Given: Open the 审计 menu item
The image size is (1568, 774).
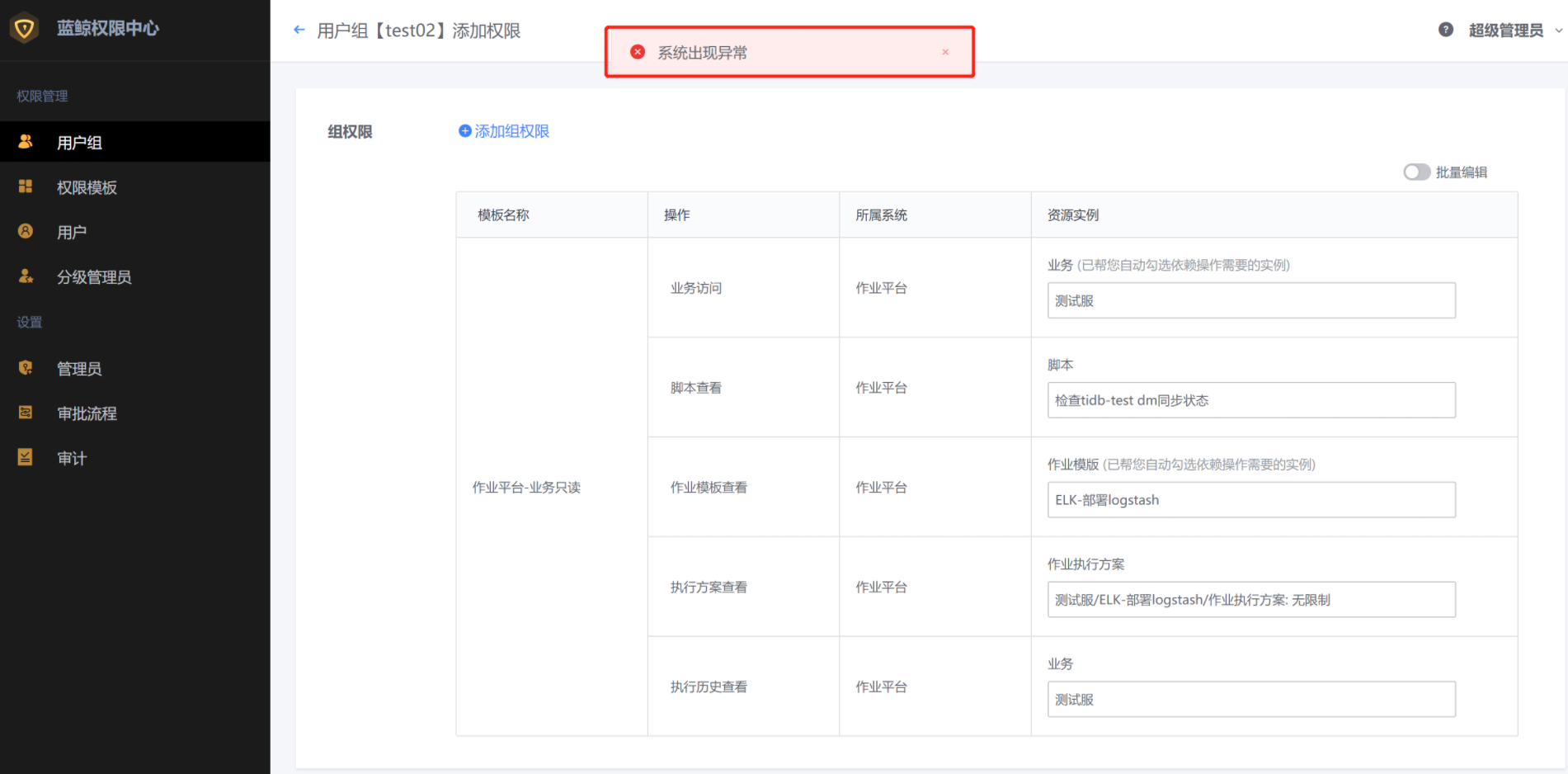Looking at the screenshot, I should pos(72,457).
